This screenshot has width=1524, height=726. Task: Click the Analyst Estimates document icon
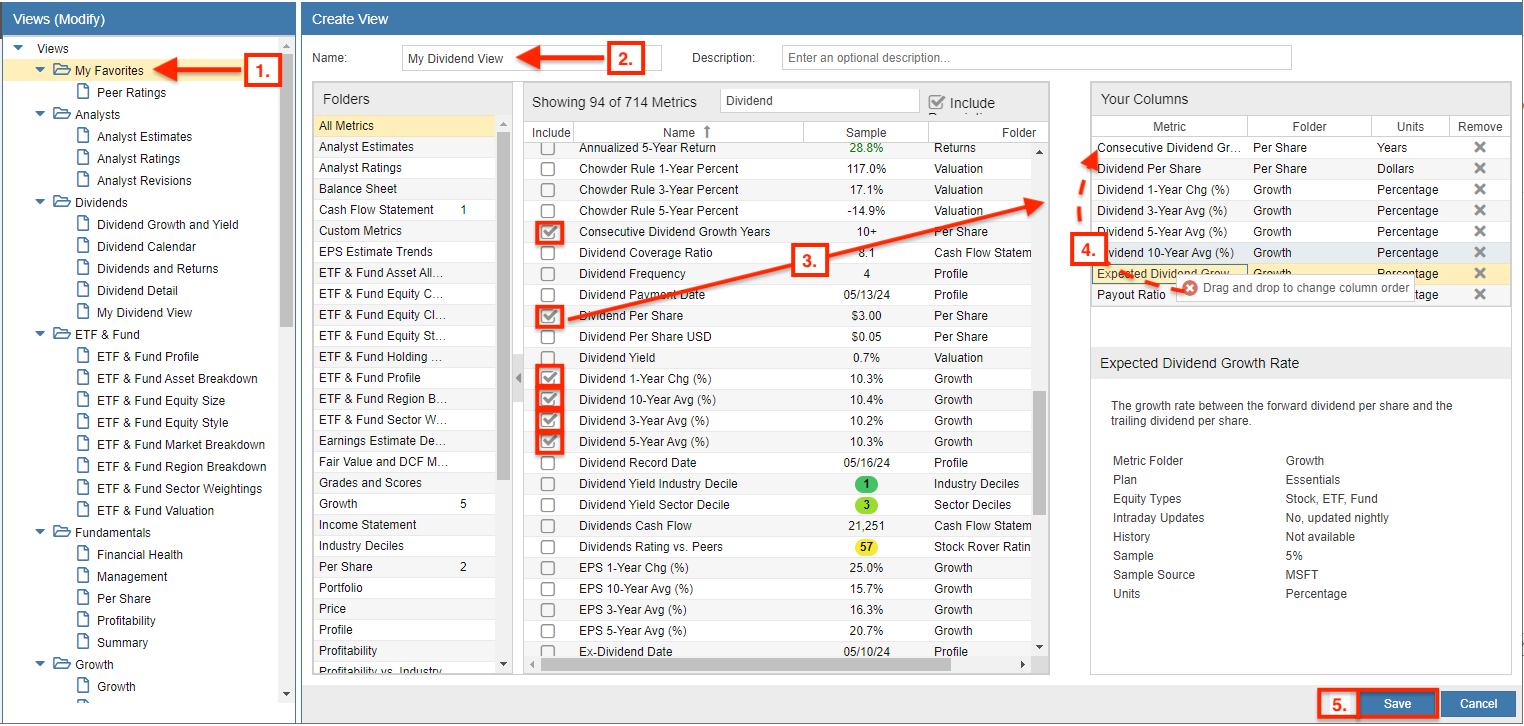coord(84,136)
